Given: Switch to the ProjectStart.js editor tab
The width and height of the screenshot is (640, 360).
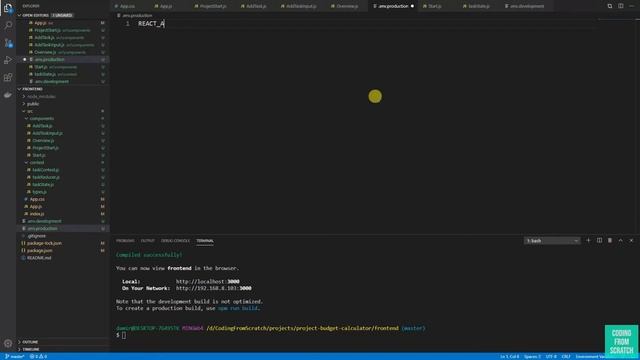Looking at the screenshot, I should [x=213, y=6].
